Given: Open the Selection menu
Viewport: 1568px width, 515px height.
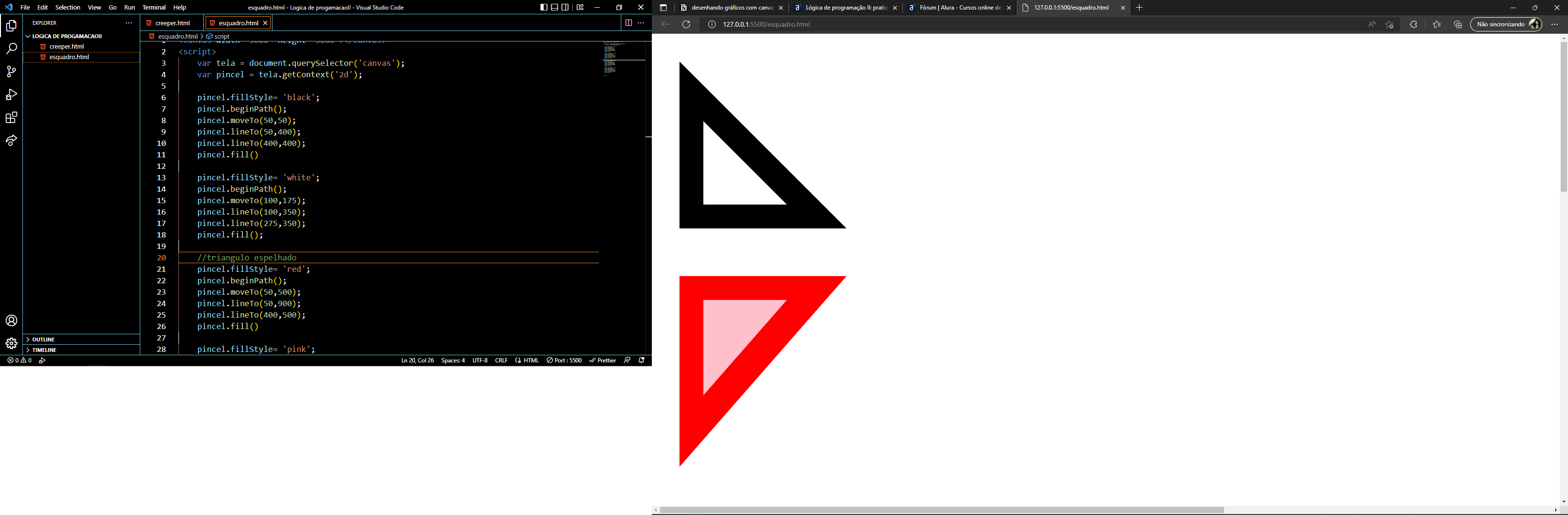Looking at the screenshot, I should point(68,7).
